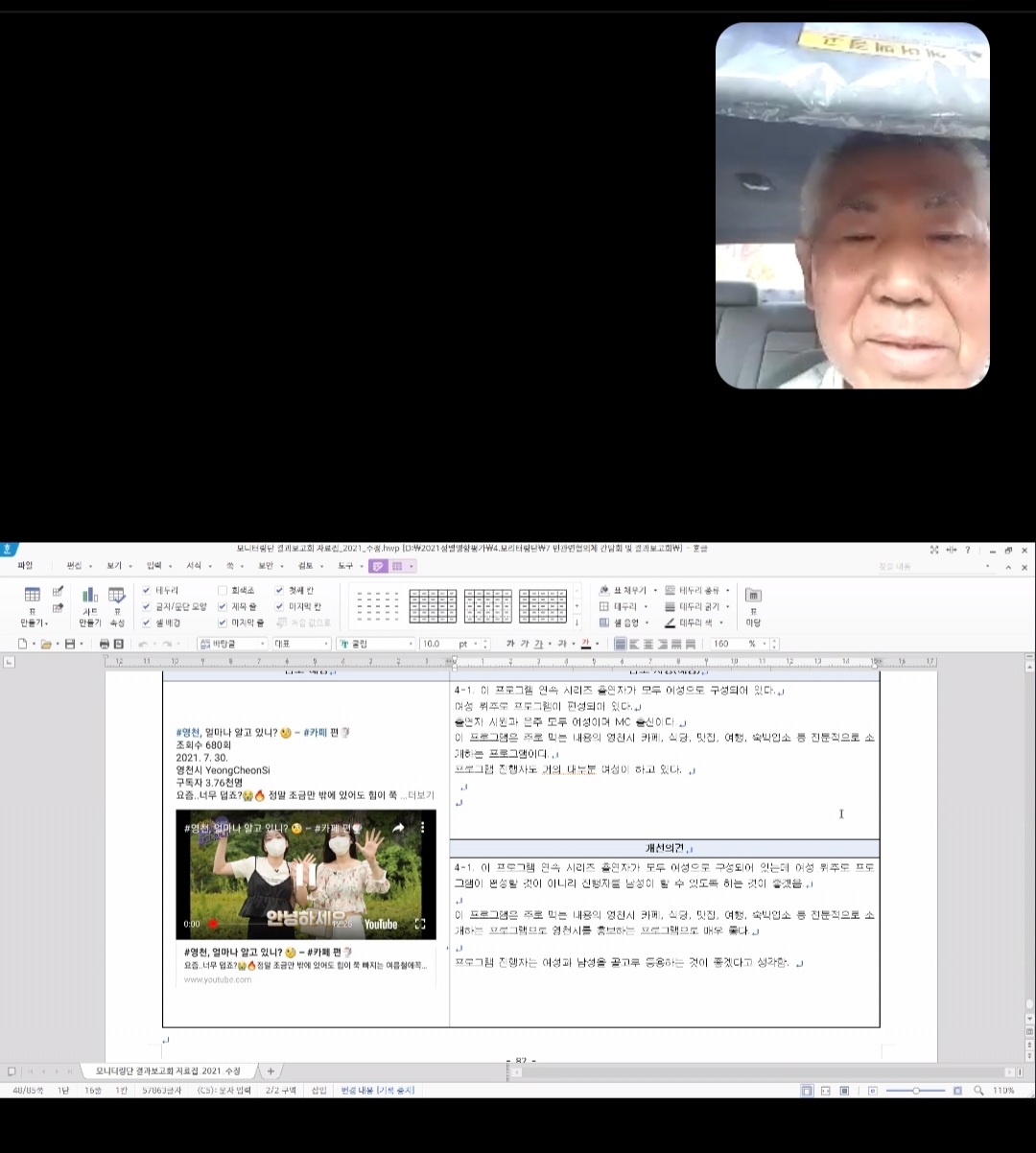The width and height of the screenshot is (1036, 1153).
Task: Toggle 첫째 칸 checkbox
Action: pos(279,590)
